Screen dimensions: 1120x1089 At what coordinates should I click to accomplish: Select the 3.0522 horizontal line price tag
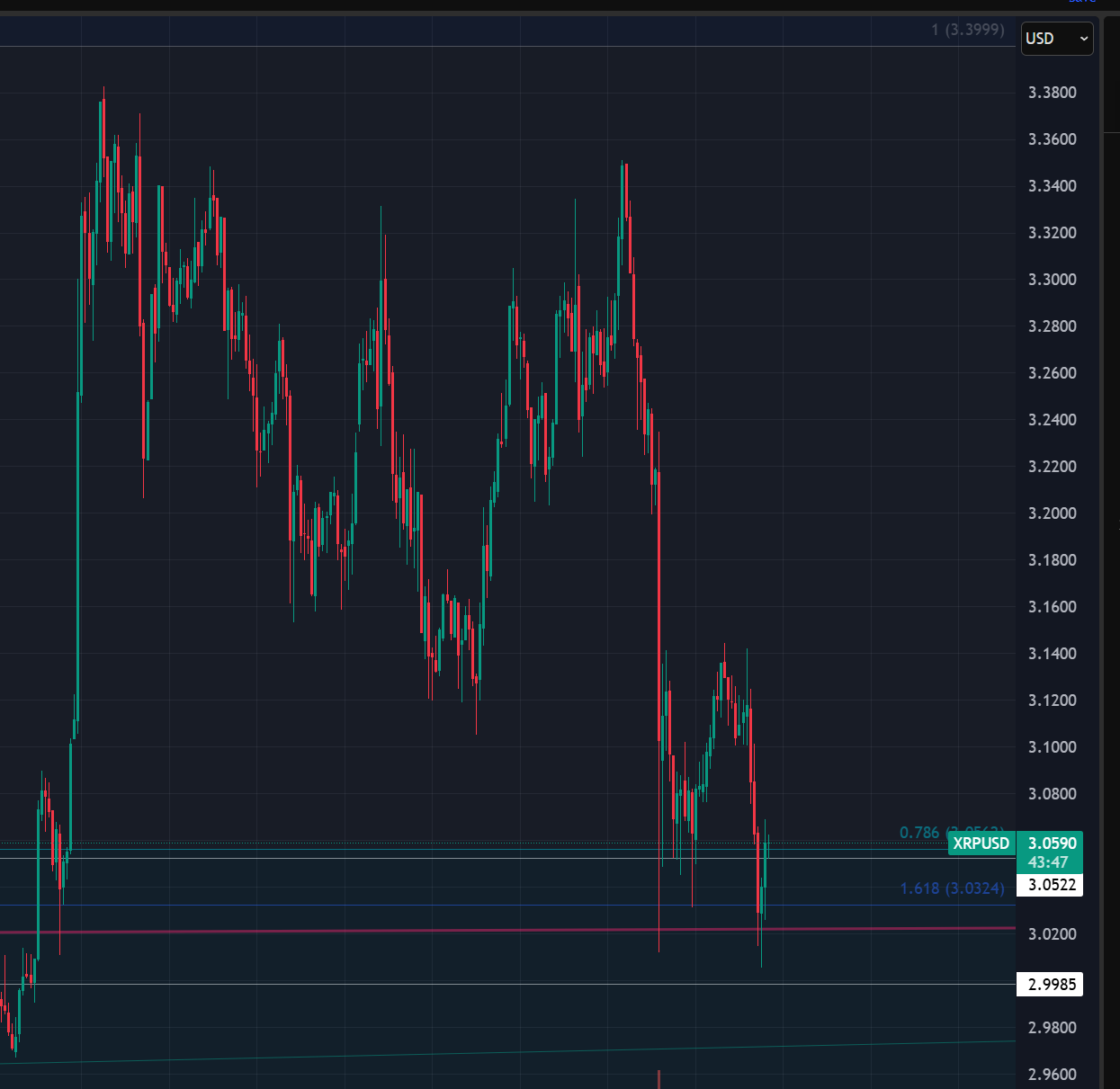[x=1051, y=885]
